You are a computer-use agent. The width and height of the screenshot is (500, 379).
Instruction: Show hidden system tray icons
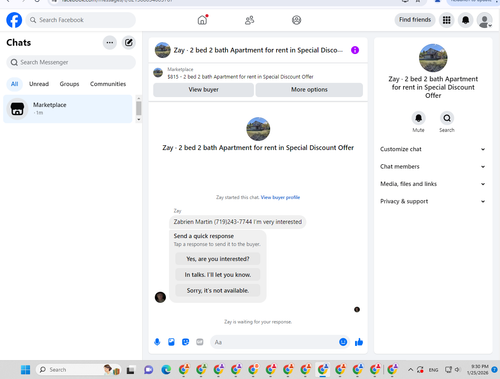pos(411,370)
